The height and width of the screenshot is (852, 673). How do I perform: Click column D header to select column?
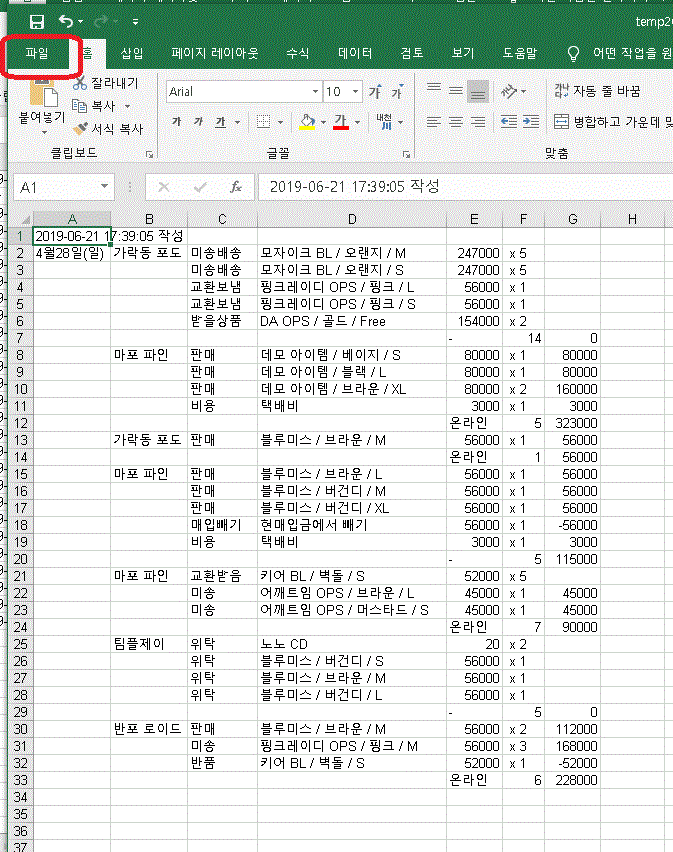351,219
